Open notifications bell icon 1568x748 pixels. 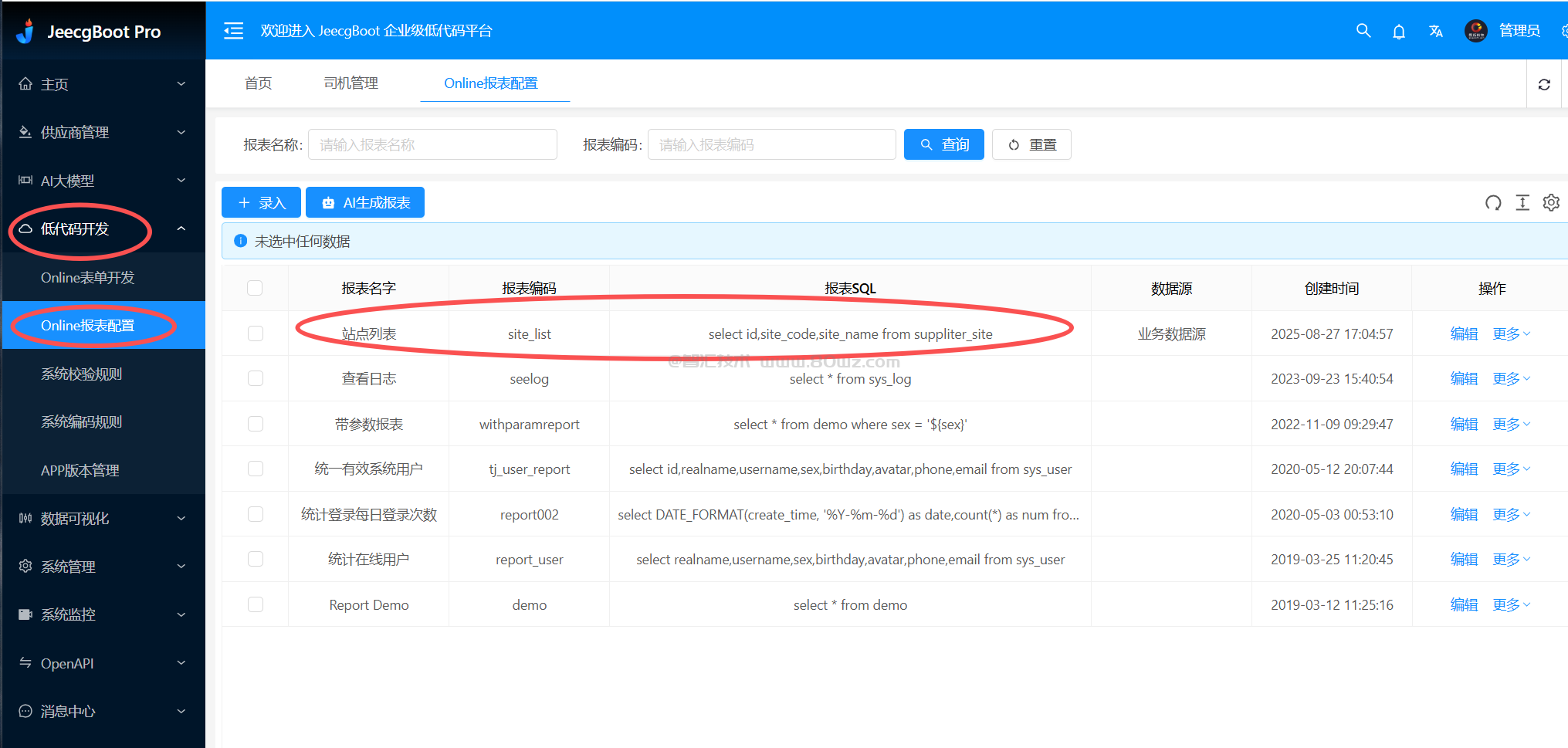pyautogui.click(x=1399, y=31)
